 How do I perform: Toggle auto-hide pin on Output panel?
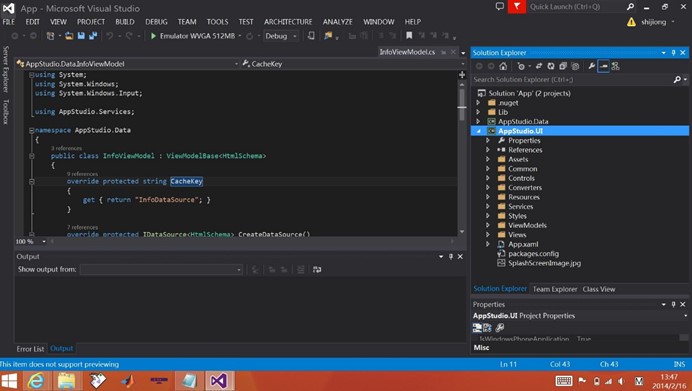coord(451,256)
